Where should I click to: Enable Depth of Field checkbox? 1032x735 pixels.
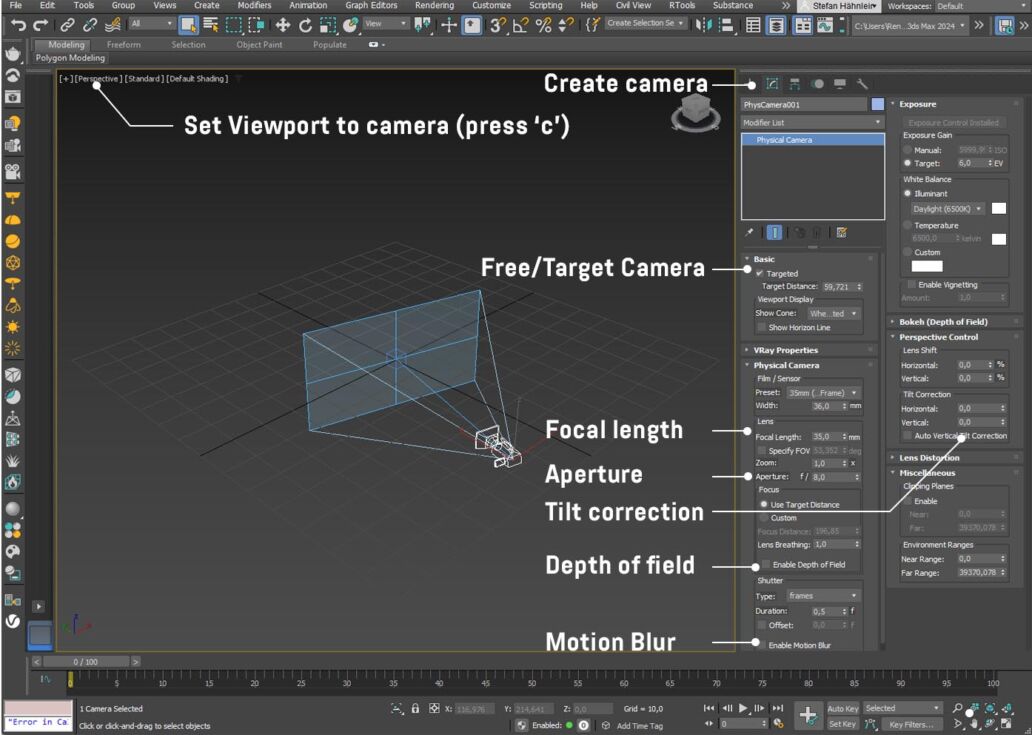tap(765, 565)
